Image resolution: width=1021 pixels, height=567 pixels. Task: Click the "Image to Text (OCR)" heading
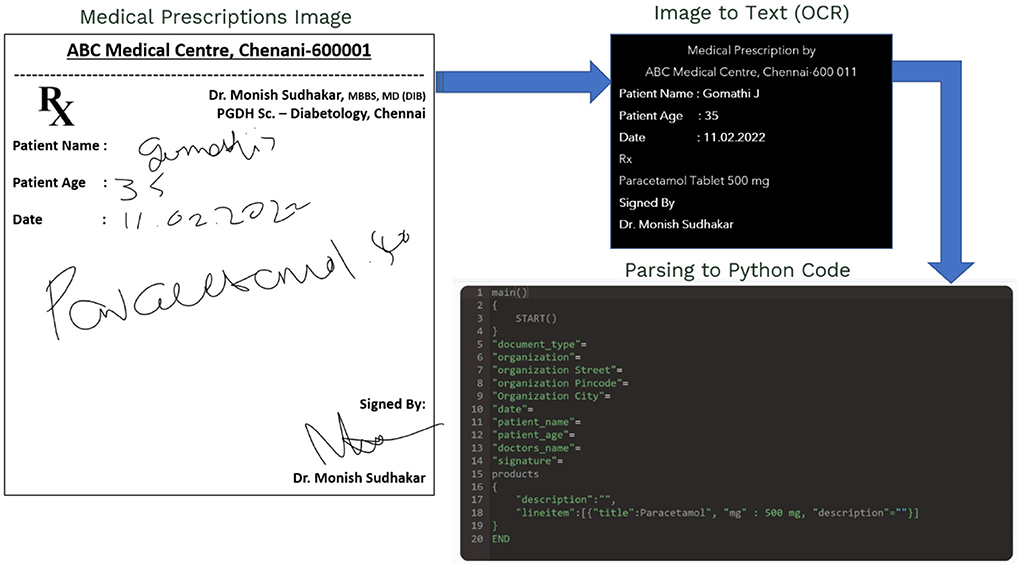click(x=751, y=14)
